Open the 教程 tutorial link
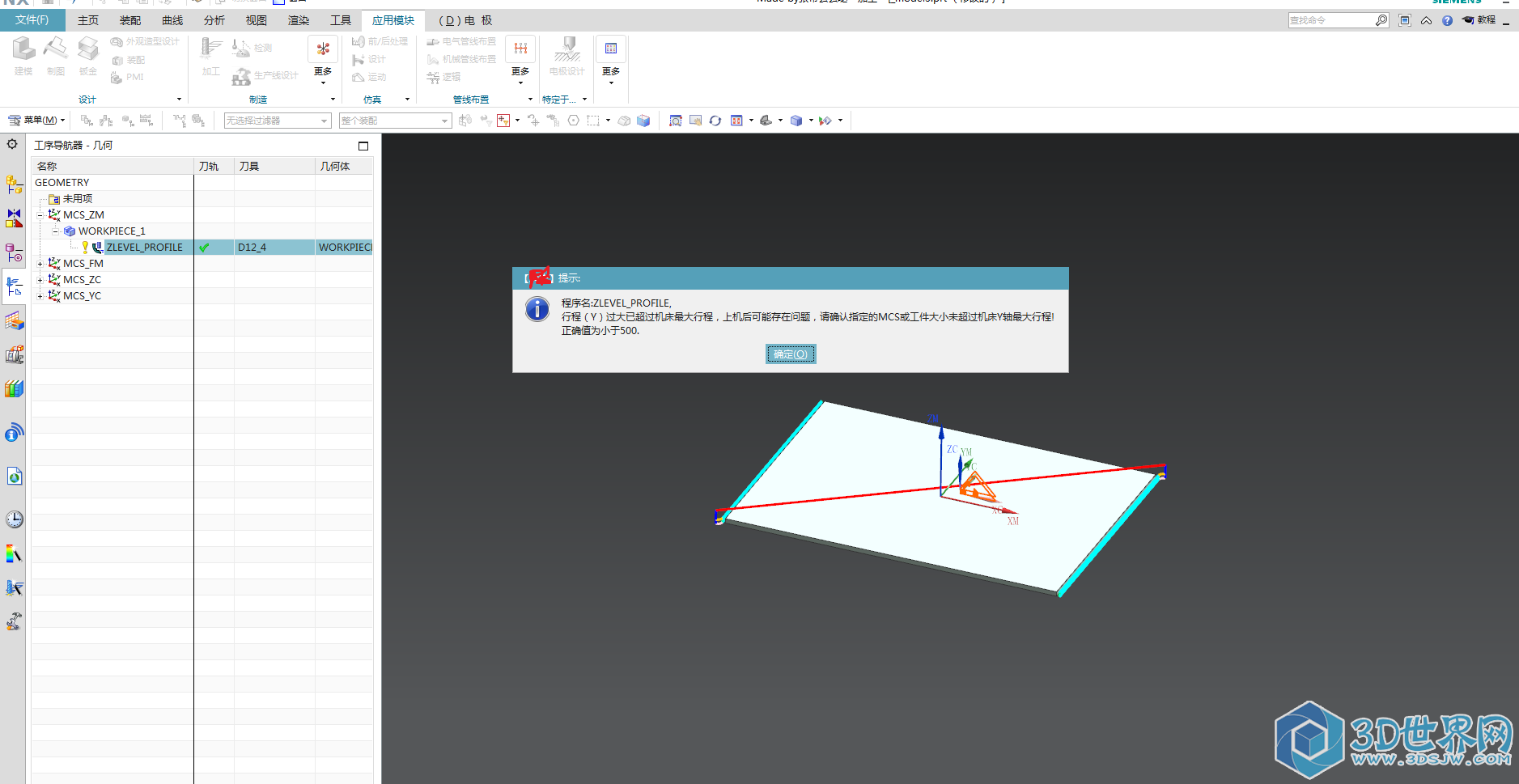Image resolution: width=1519 pixels, height=784 pixels. 1479,20
